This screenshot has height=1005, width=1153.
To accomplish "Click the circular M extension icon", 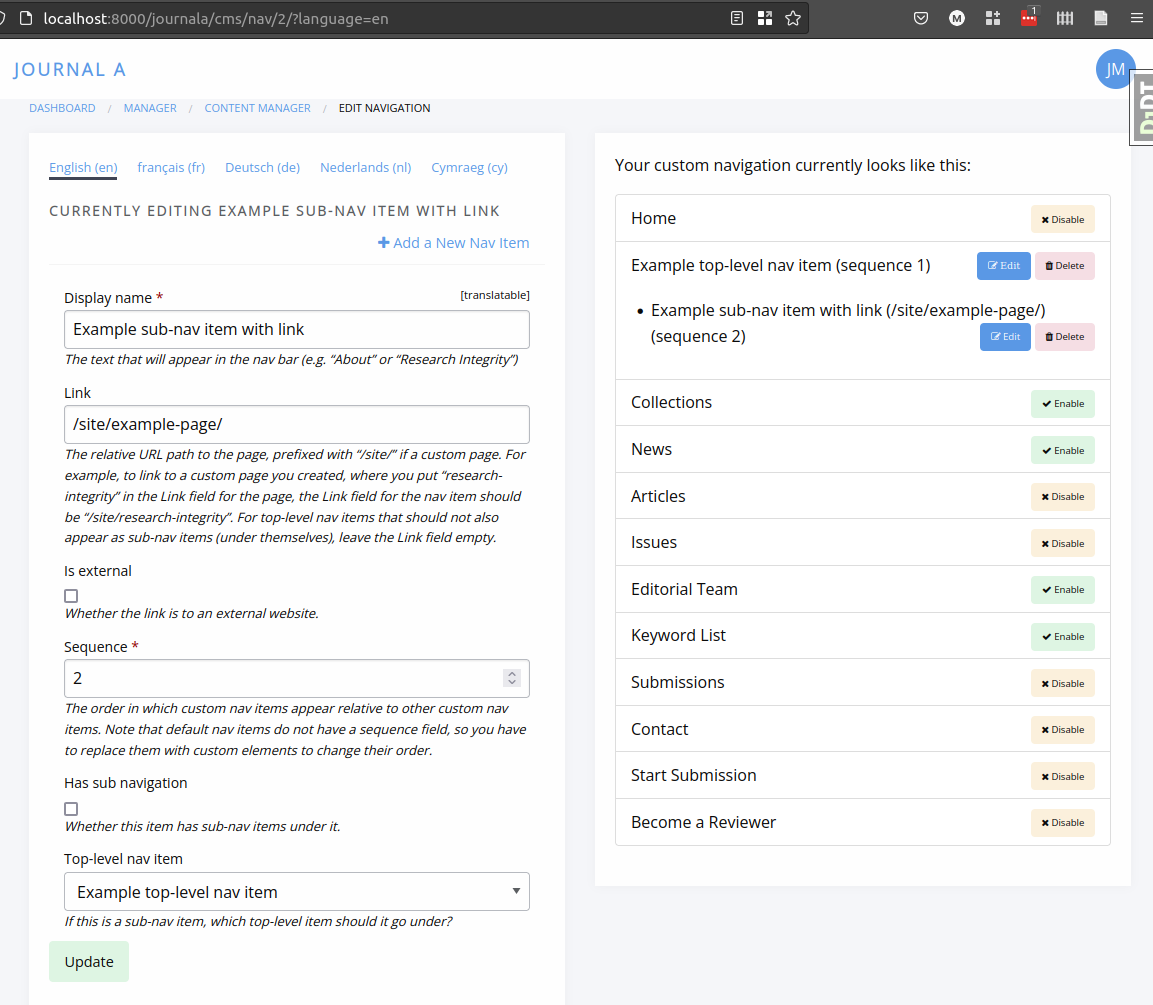I will pos(957,18).
